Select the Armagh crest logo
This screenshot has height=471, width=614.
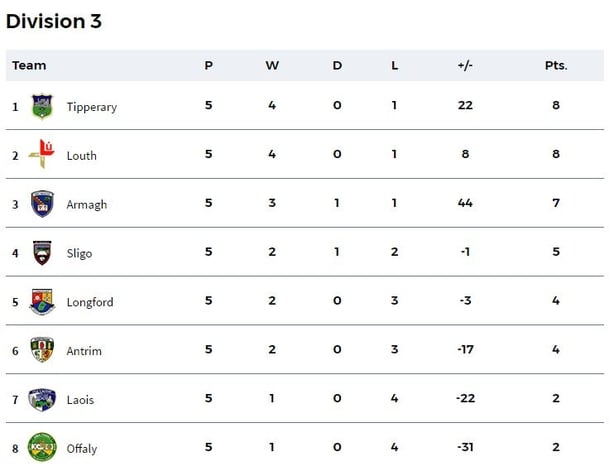click(x=42, y=204)
